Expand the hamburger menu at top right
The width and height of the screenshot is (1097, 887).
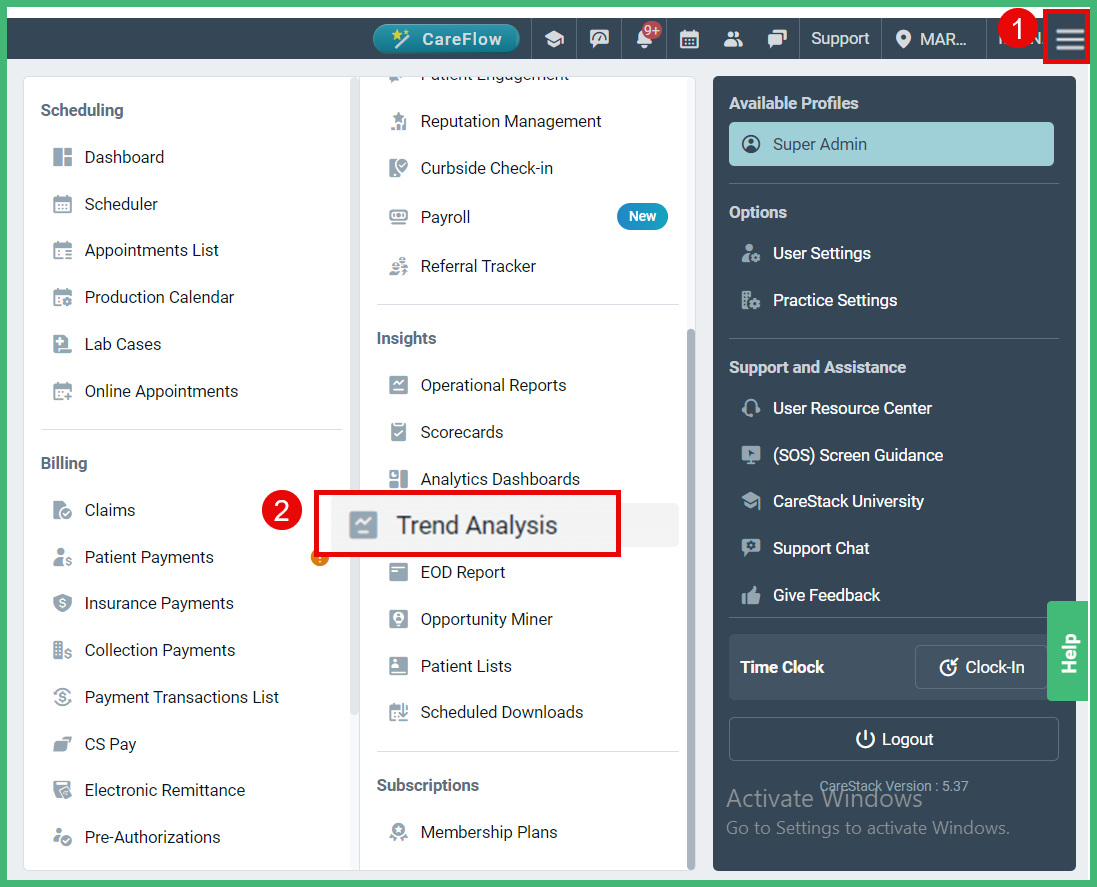[x=1067, y=38]
